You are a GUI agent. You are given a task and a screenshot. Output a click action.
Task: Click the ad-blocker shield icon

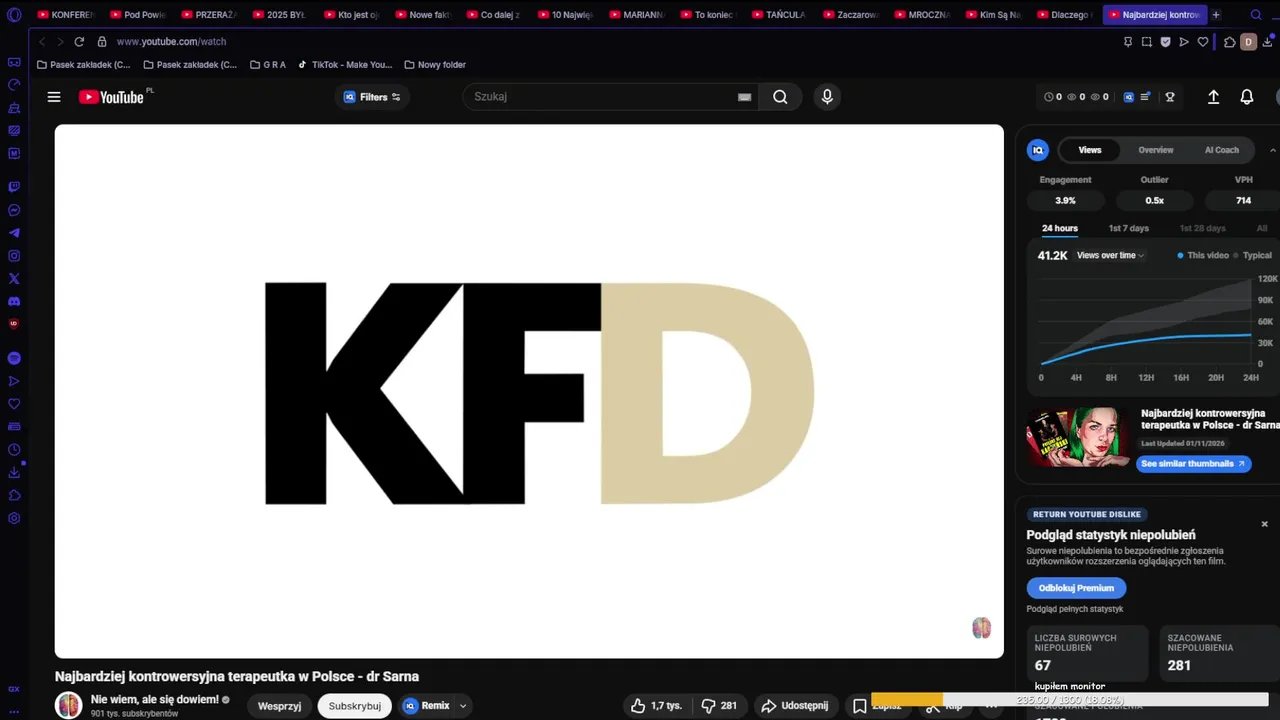[x=1166, y=42]
